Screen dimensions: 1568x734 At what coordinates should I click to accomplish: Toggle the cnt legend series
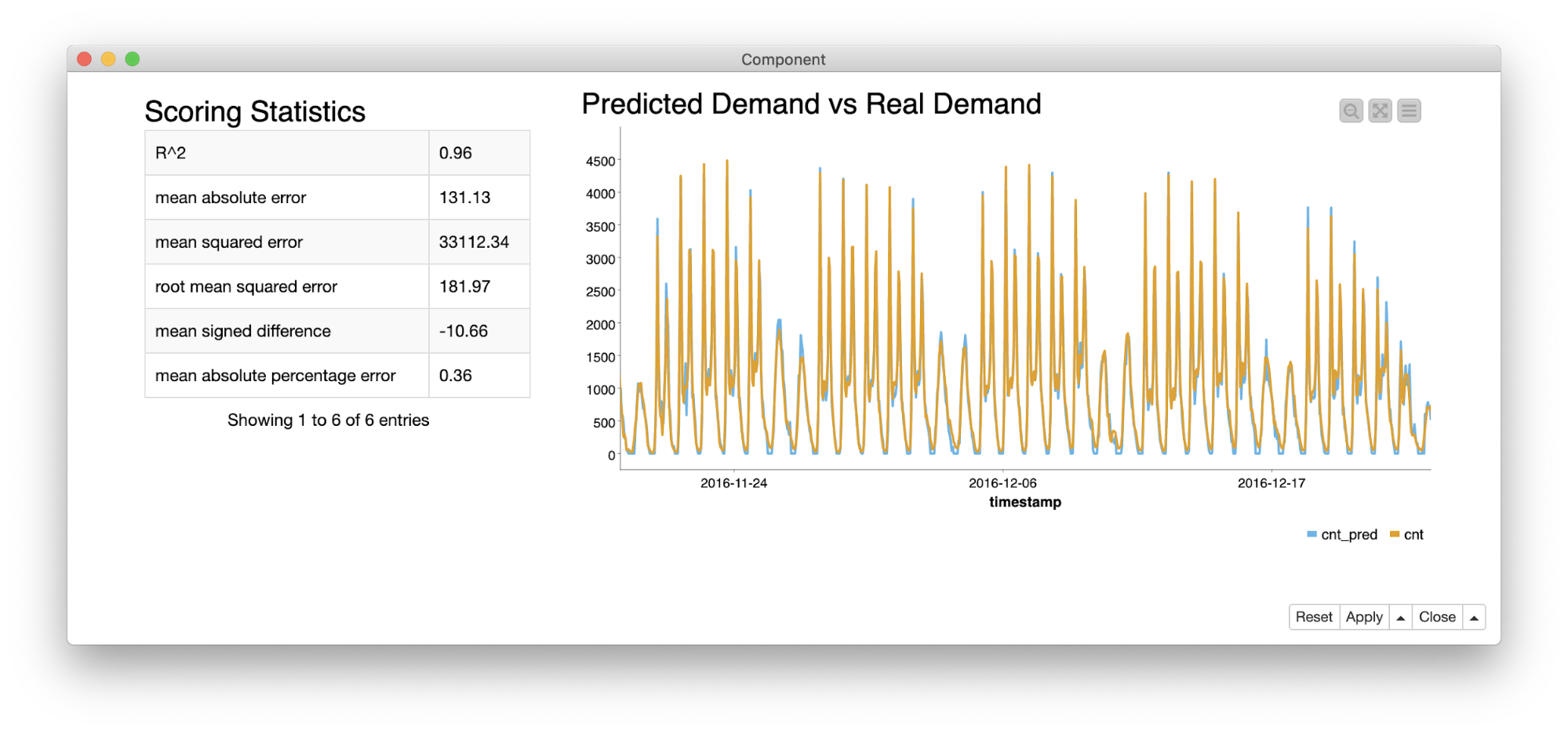[x=1406, y=535]
